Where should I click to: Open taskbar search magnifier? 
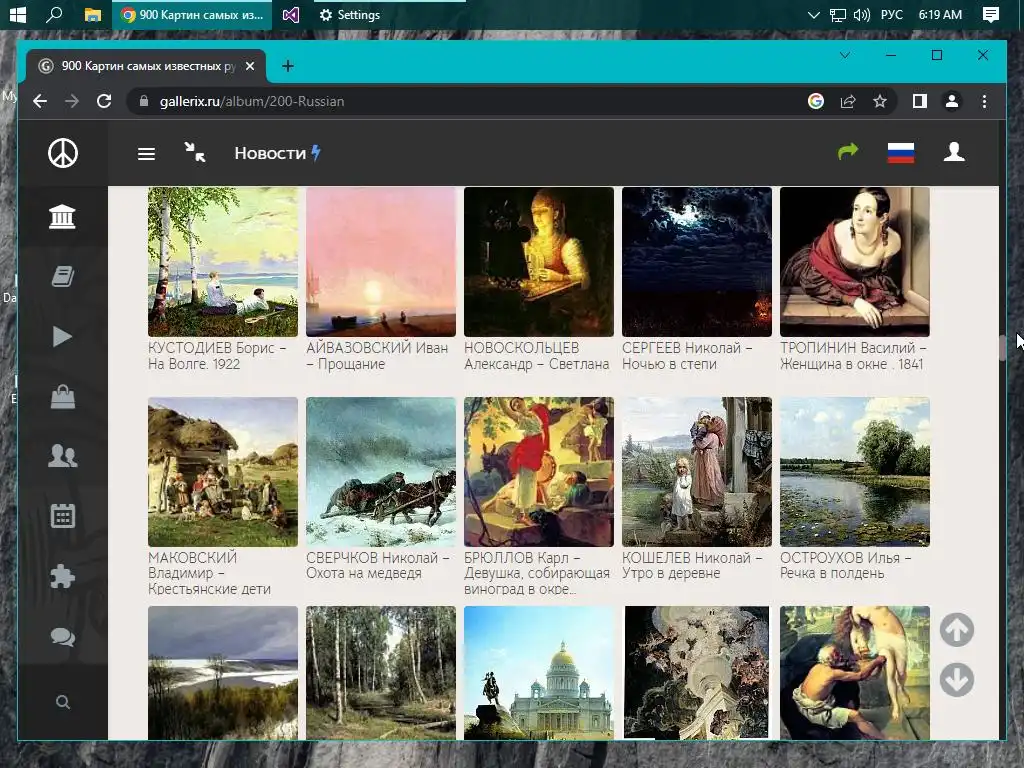(x=54, y=14)
